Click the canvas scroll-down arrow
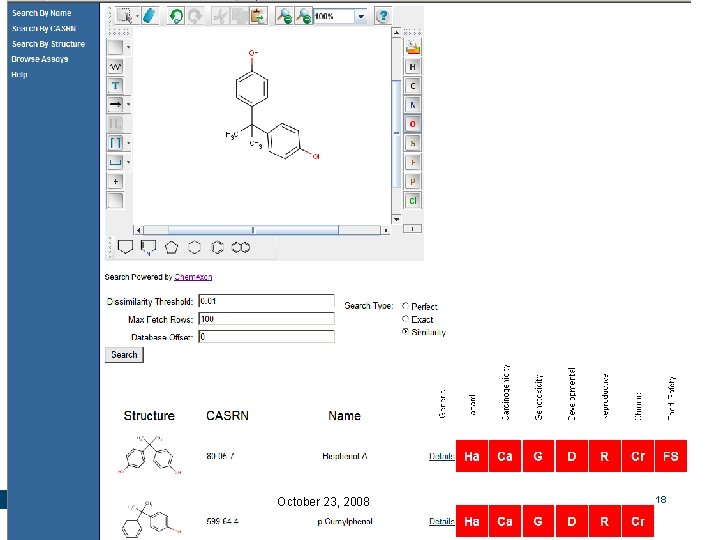This screenshot has width=720, height=540. point(396,219)
